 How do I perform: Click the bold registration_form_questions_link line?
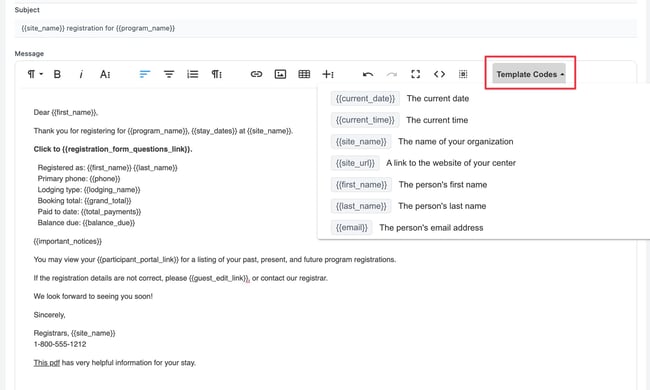113,149
